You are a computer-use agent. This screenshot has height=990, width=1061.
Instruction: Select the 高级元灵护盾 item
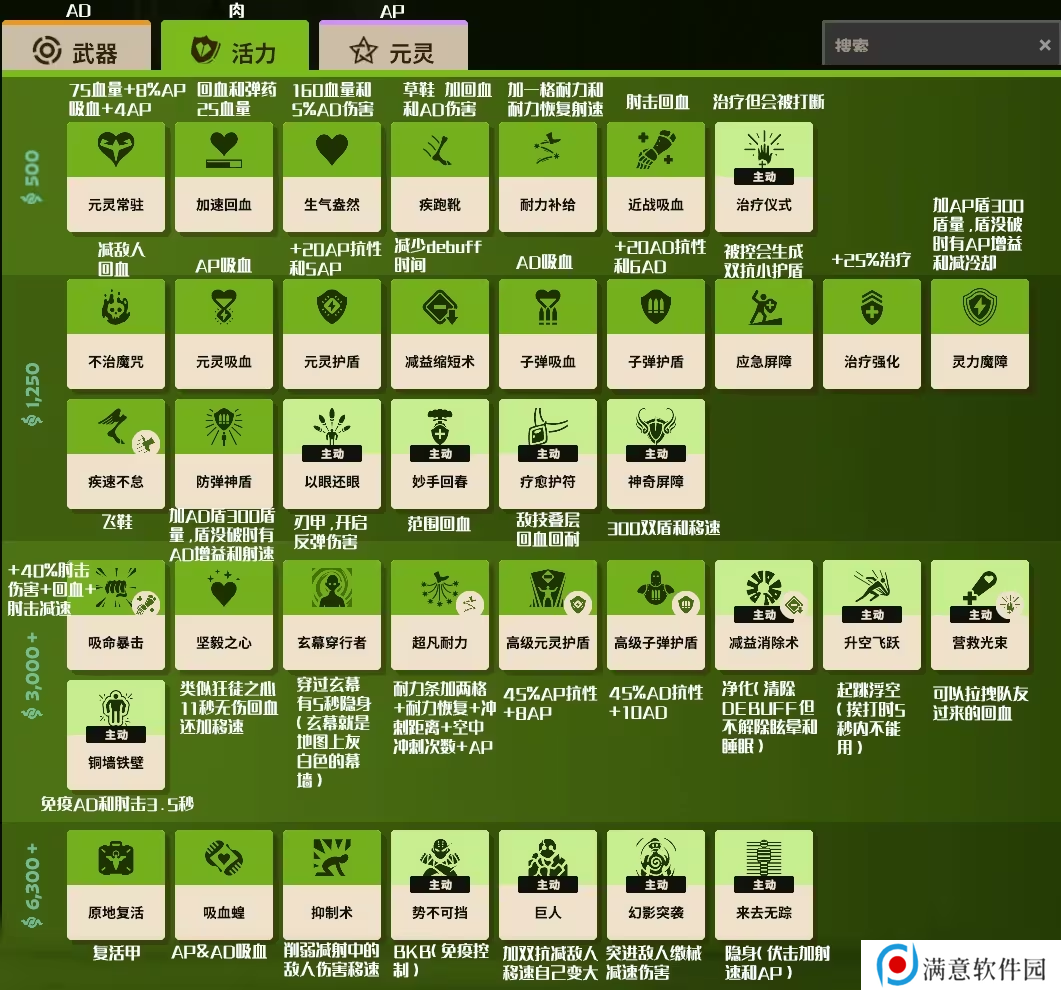click(x=548, y=615)
